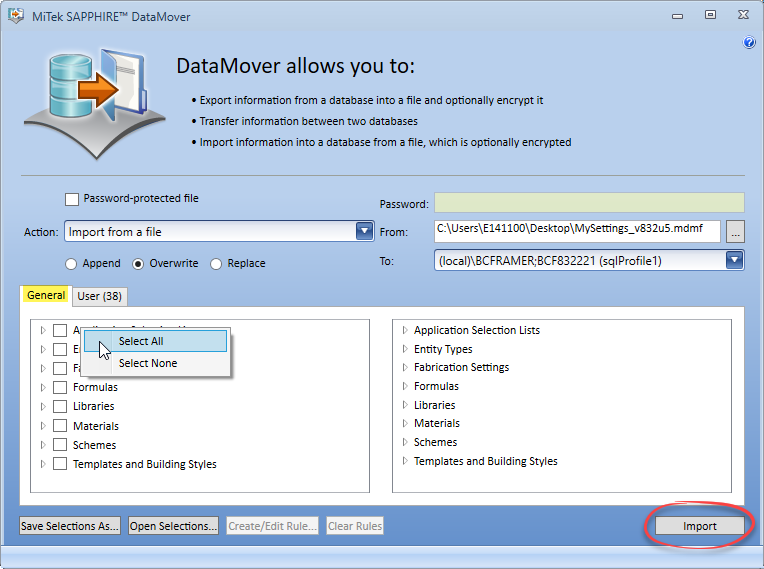Screen dimensions: 764x569
Task: Check the Materials checkbox in left tree
Action: click(x=60, y=426)
